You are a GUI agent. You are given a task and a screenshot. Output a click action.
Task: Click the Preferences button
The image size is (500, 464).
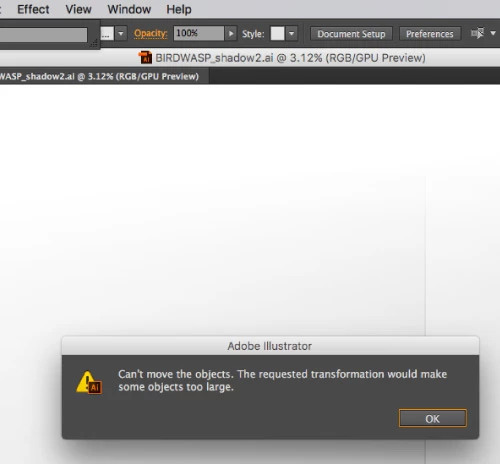point(430,34)
